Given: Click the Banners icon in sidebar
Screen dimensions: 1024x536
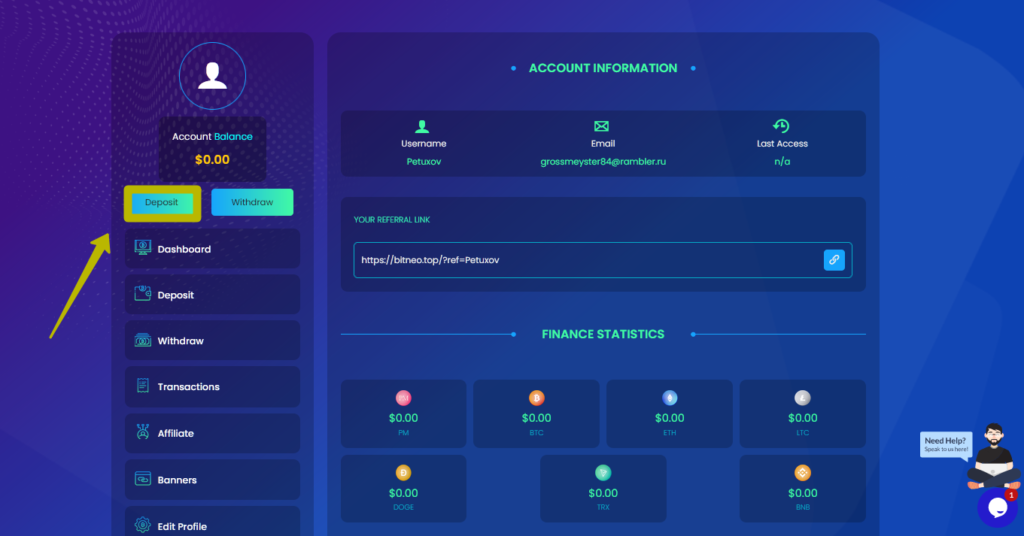Looking at the screenshot, I should pyautogui.click(x=142, y=479).
